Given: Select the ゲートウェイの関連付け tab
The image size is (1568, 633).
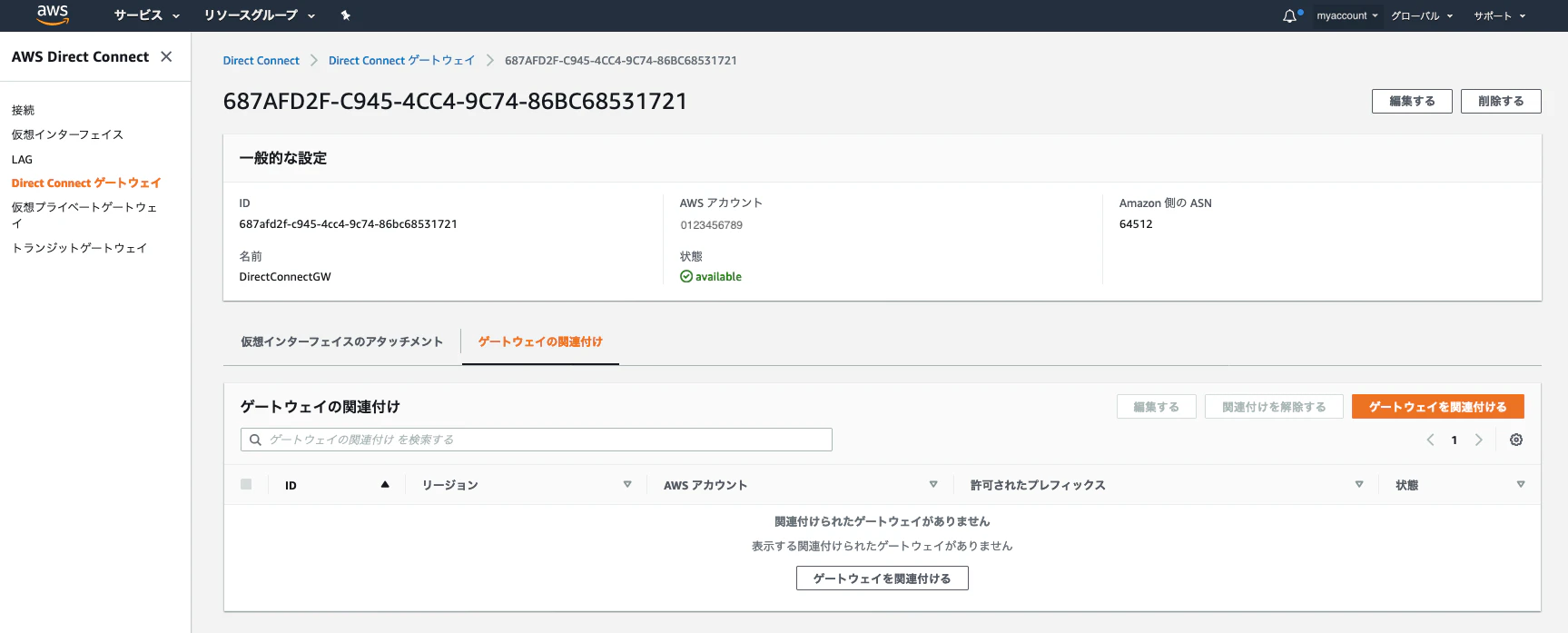Looking at the screenshot, I should (540, 341).
